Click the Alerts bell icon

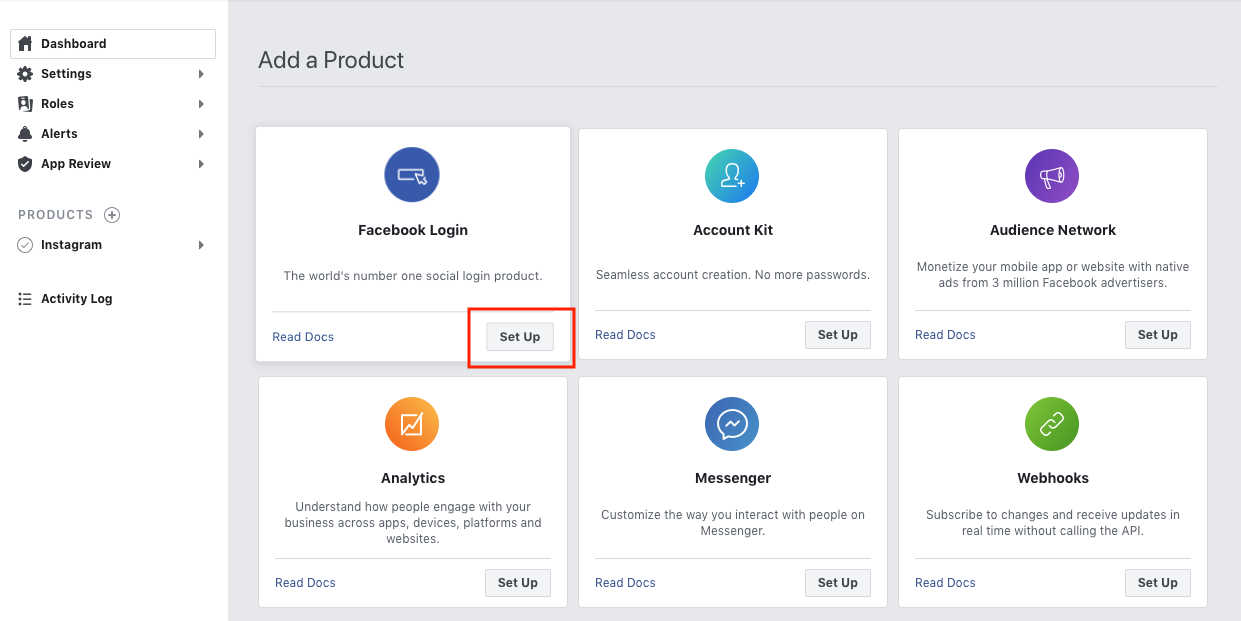(26, 134)
